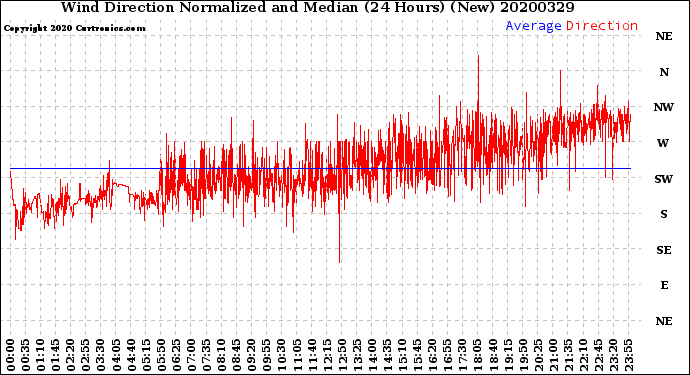The image size is (690, 375).
Task: Click the bottom 'NE' axis label
Action: point(664,321)
